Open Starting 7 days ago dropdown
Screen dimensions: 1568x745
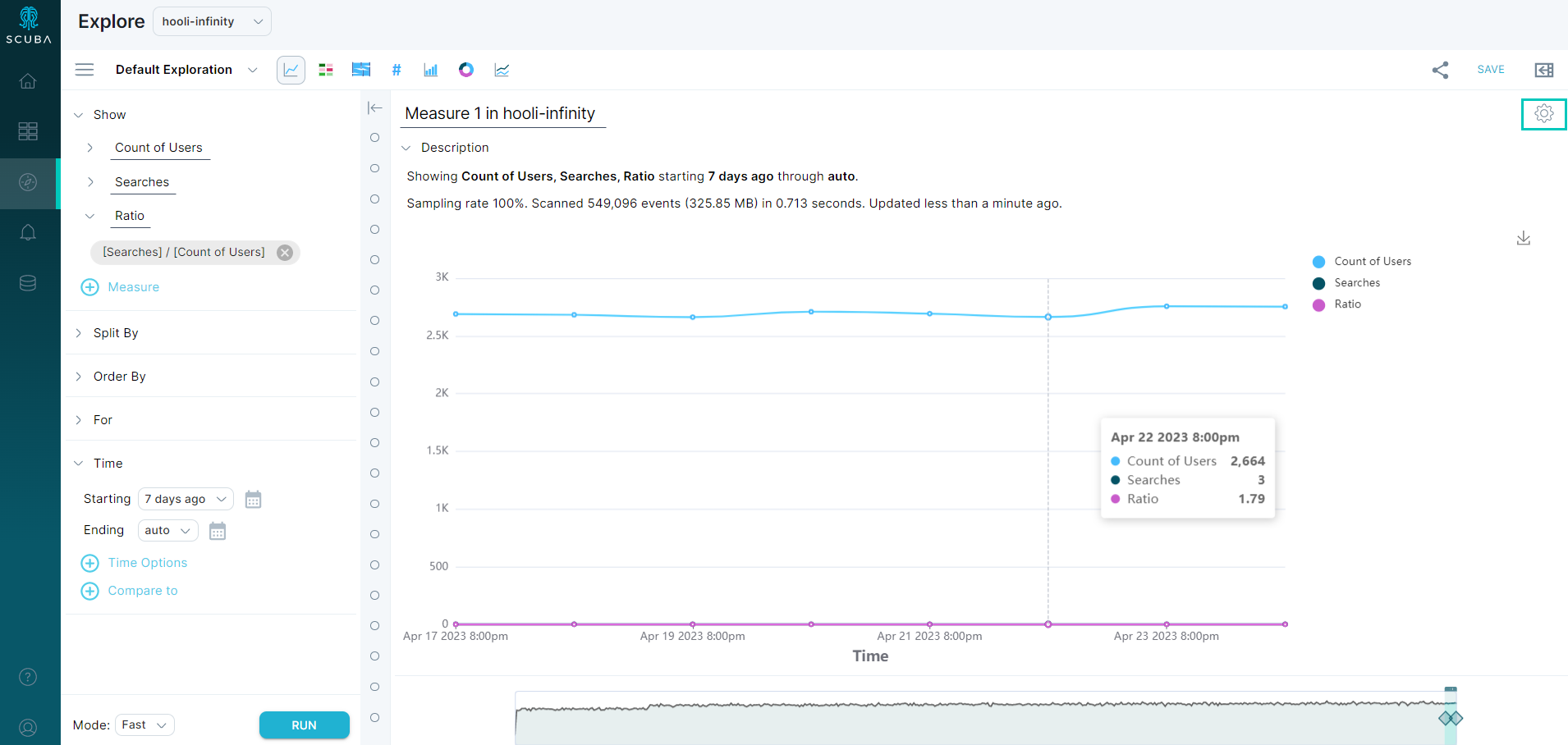tap(186, 499)
